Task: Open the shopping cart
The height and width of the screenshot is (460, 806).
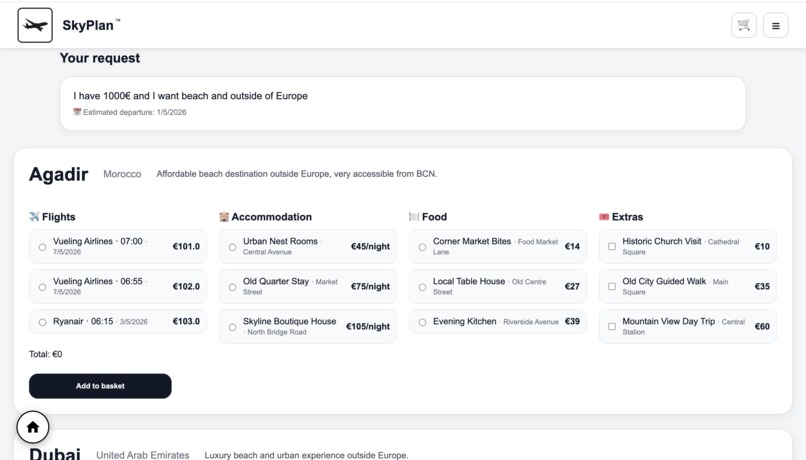Action: tap(744, 25)
